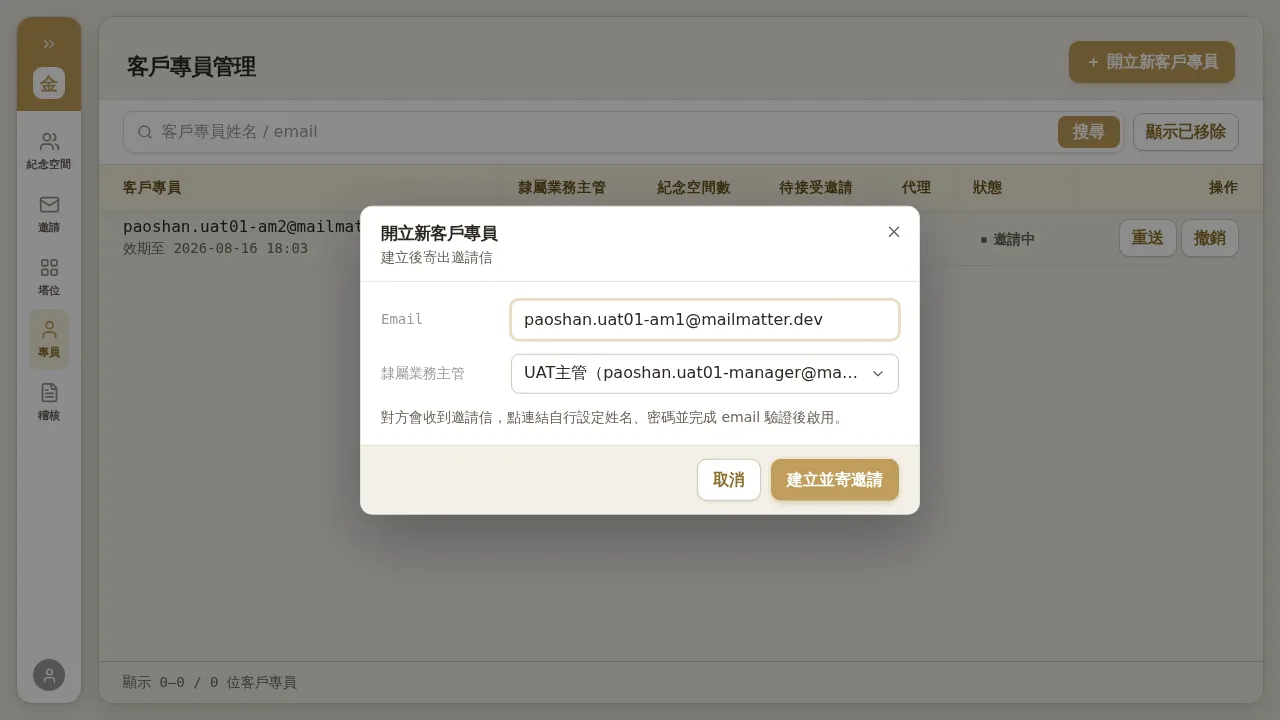Click the 建立後寄出邀請信 subtitle
The height and width of the screenshot is (720, 1280).
pos(437,258)
